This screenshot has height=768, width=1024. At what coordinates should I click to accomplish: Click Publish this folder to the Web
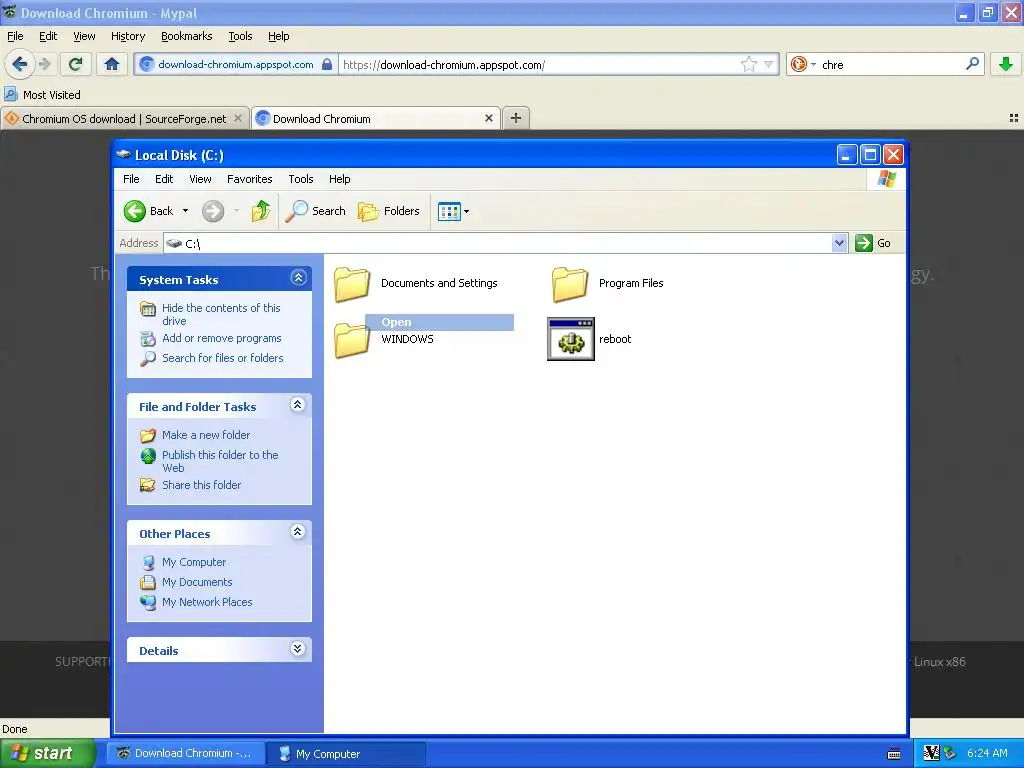click(220, 461)
